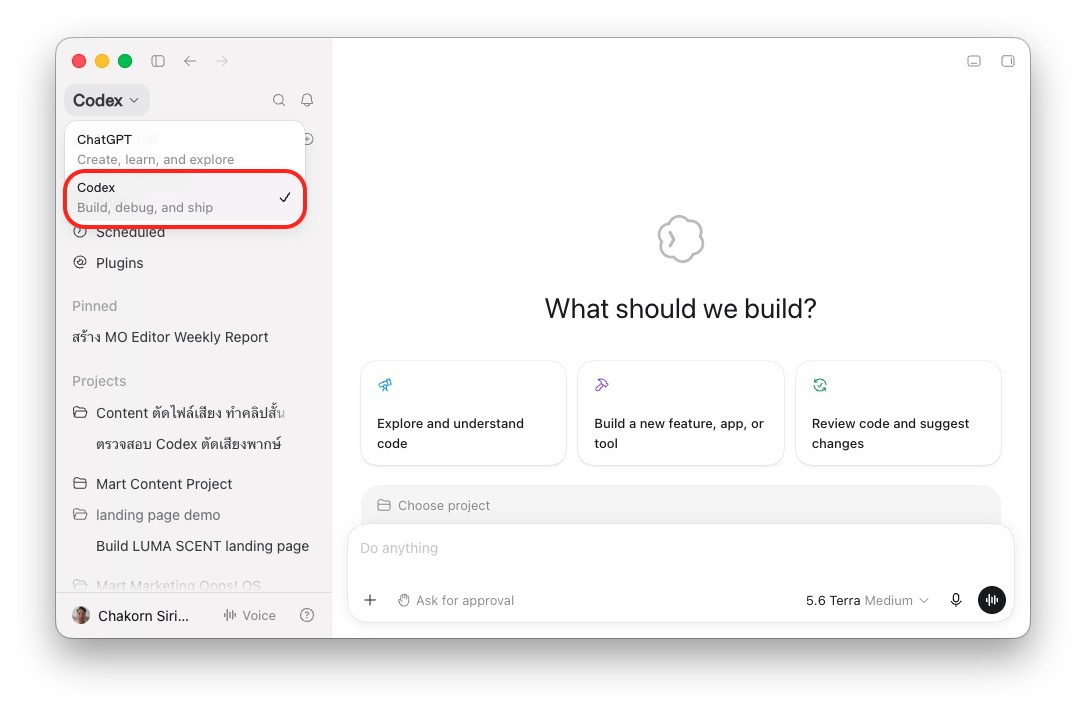The image size is (1086, 712).
Task: Toggle the bottom panel icon at top right
Action: [x=974, y=61]
